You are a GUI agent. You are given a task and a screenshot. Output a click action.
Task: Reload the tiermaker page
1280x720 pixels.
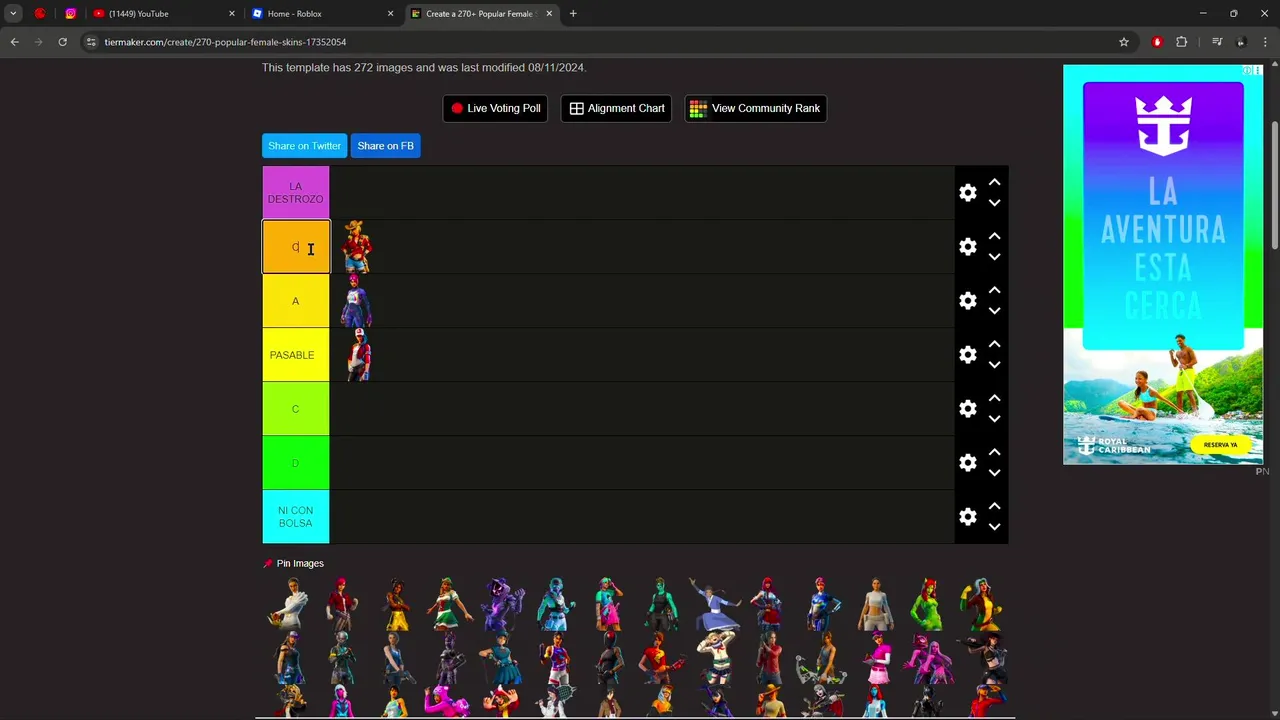tap(62, 42)
